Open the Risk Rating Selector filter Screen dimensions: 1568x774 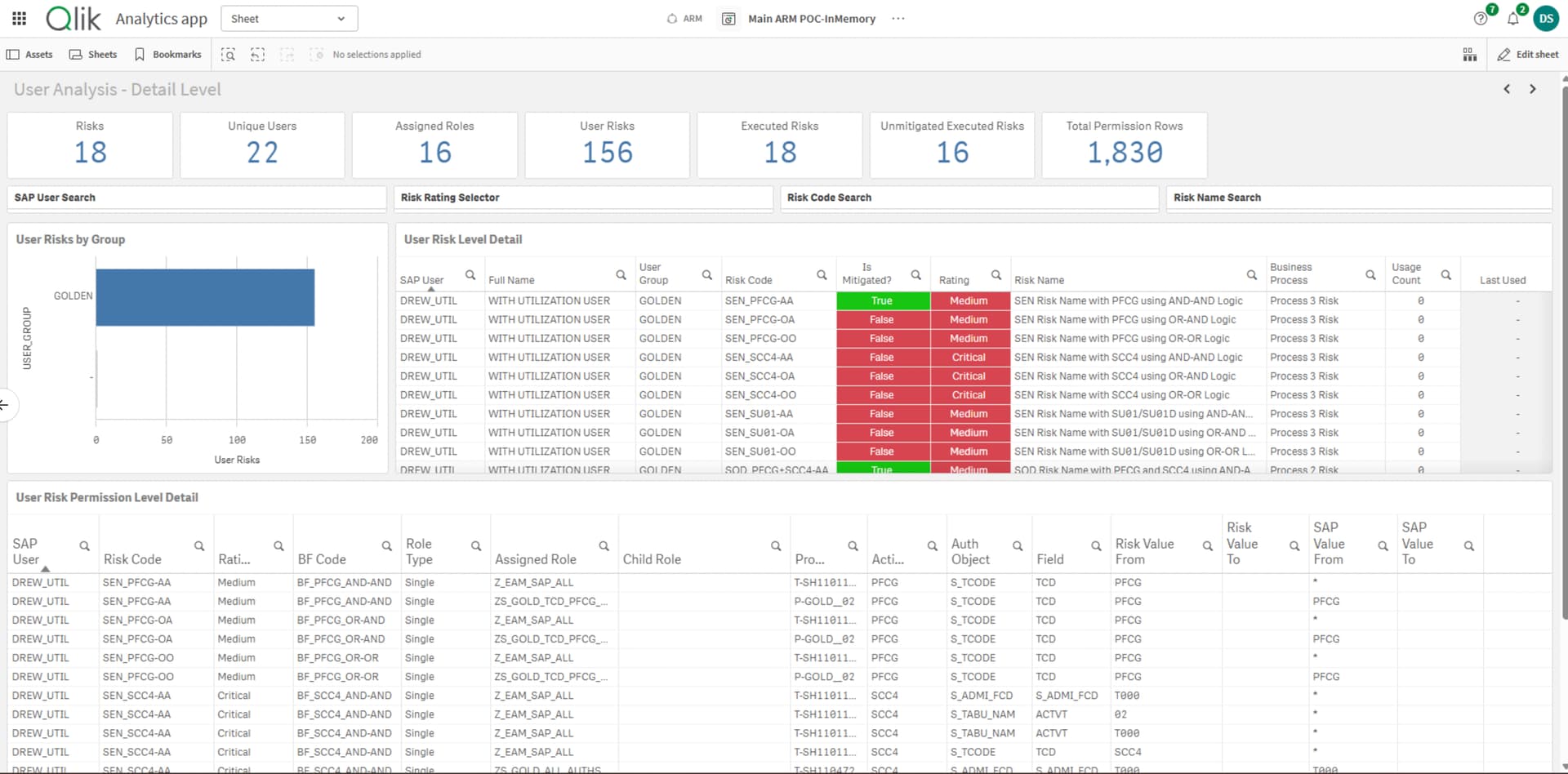click(583, 198)
